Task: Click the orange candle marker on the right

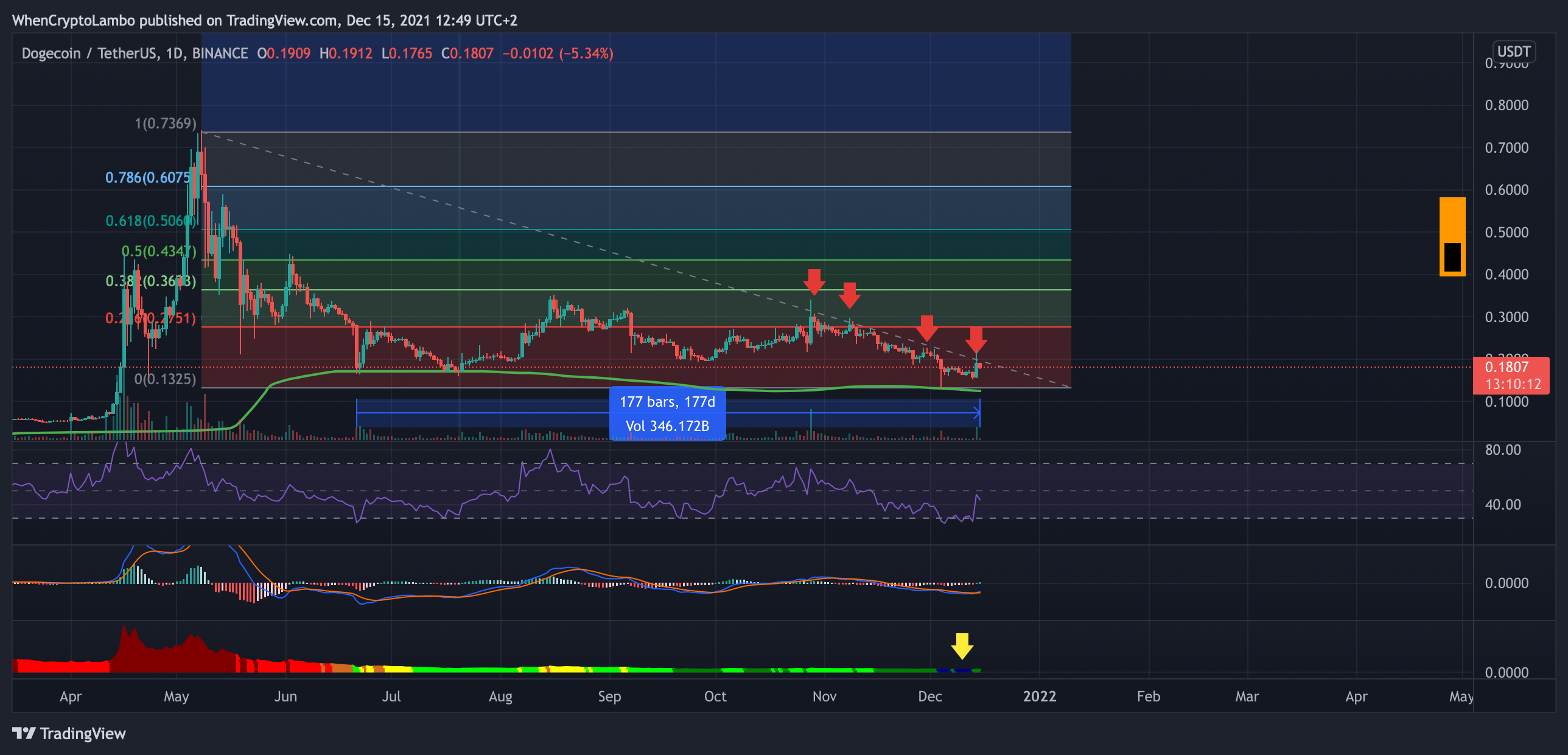Action: (x=1452, y=236)
